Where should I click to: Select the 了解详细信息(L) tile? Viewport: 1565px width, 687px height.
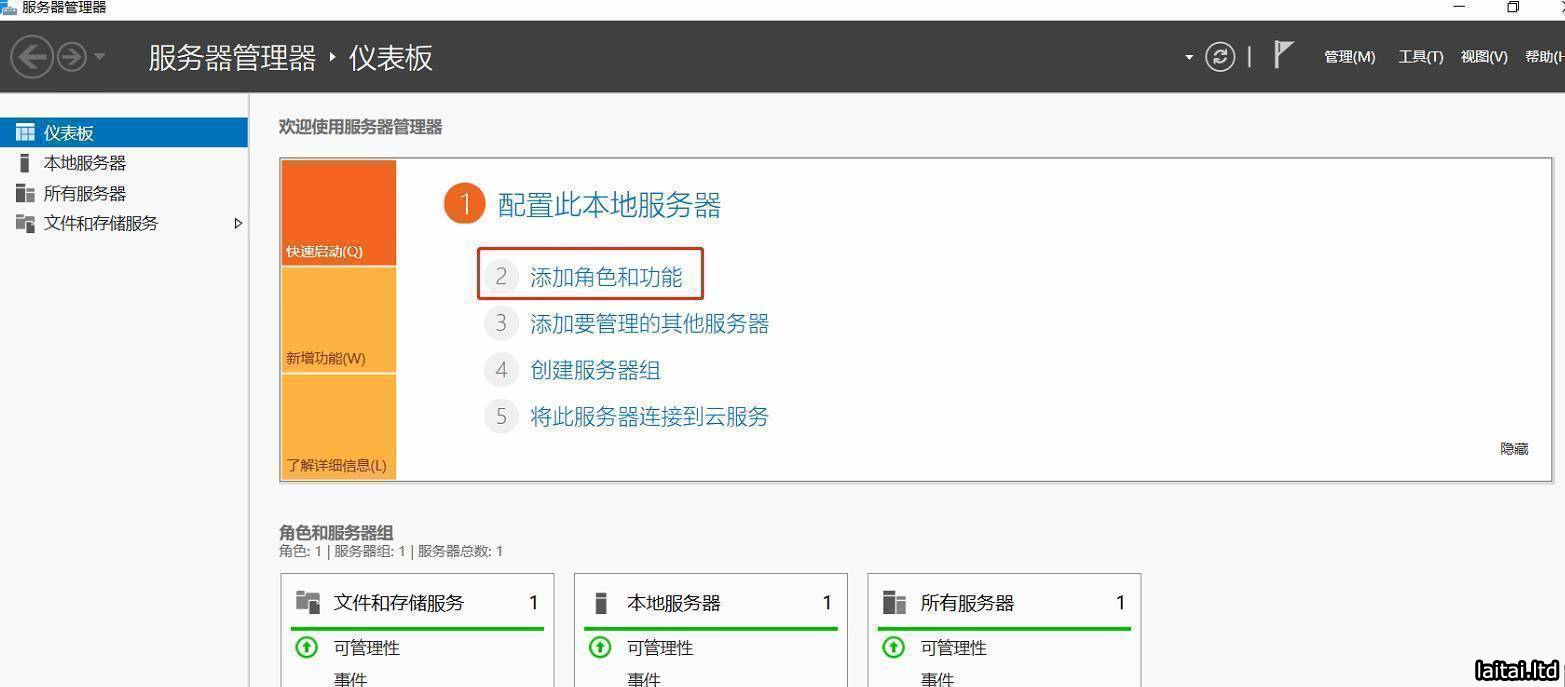(338, 427)
